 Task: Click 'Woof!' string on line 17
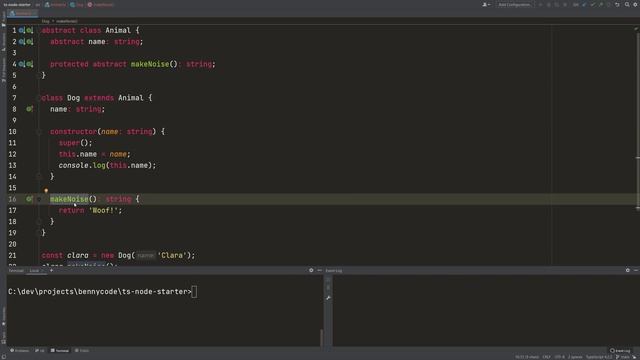pos(103,211)
